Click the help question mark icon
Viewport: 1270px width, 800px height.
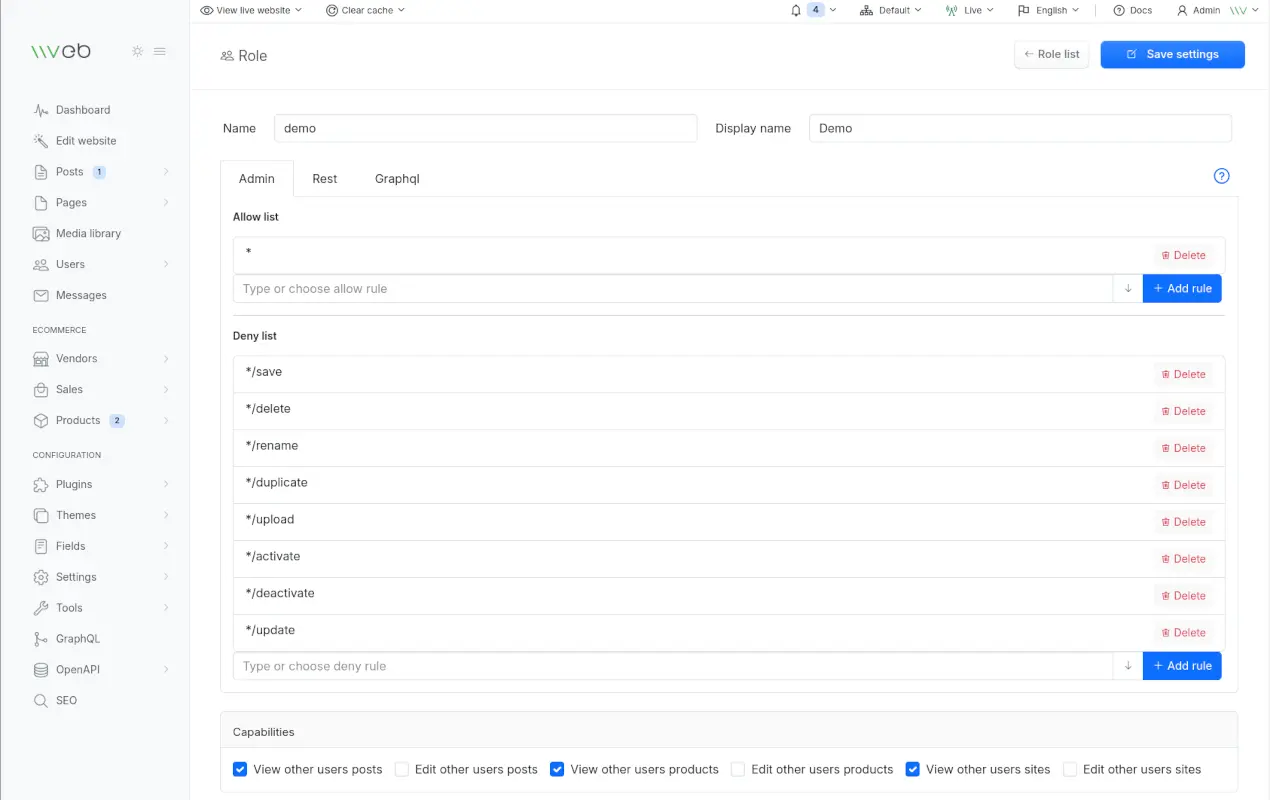click(1221, 176)
